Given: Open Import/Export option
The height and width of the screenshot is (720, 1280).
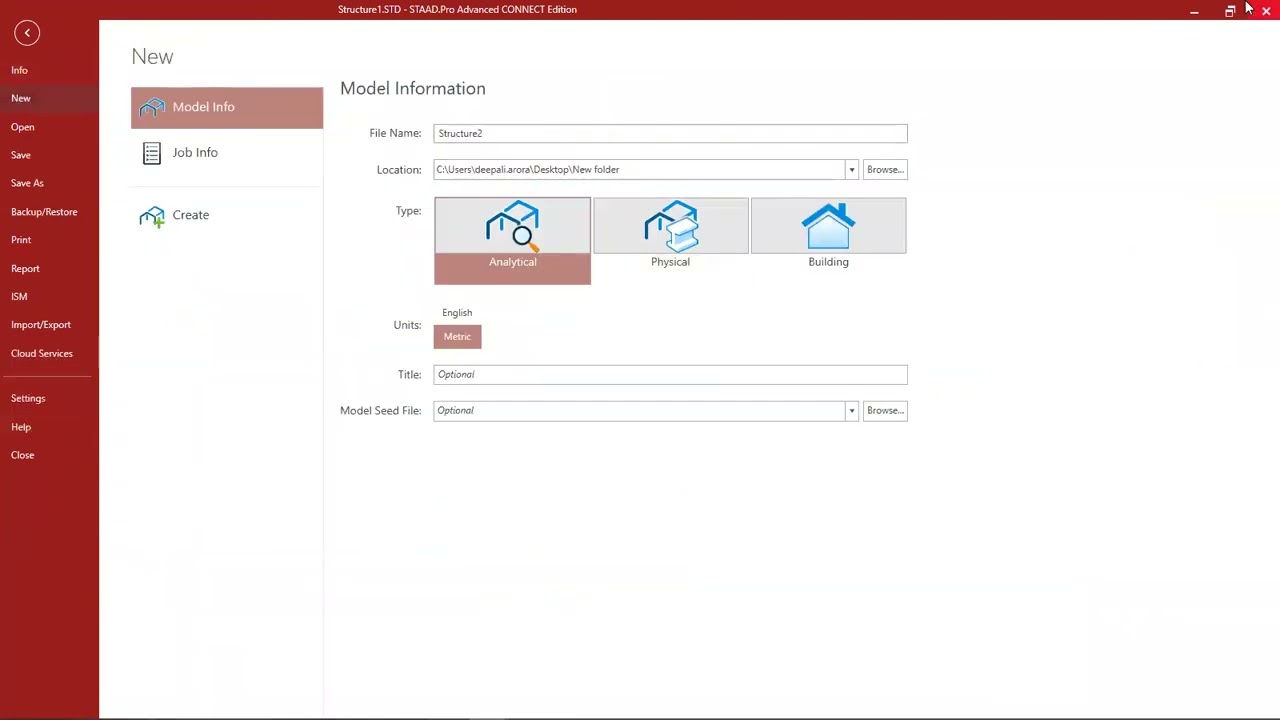Looking at the screenshot, I should pos(41,325).
